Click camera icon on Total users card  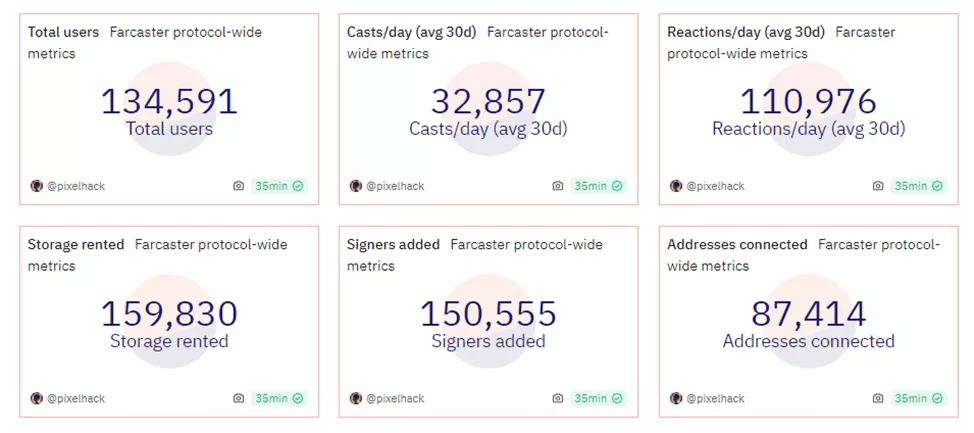[x=238, y=186]
